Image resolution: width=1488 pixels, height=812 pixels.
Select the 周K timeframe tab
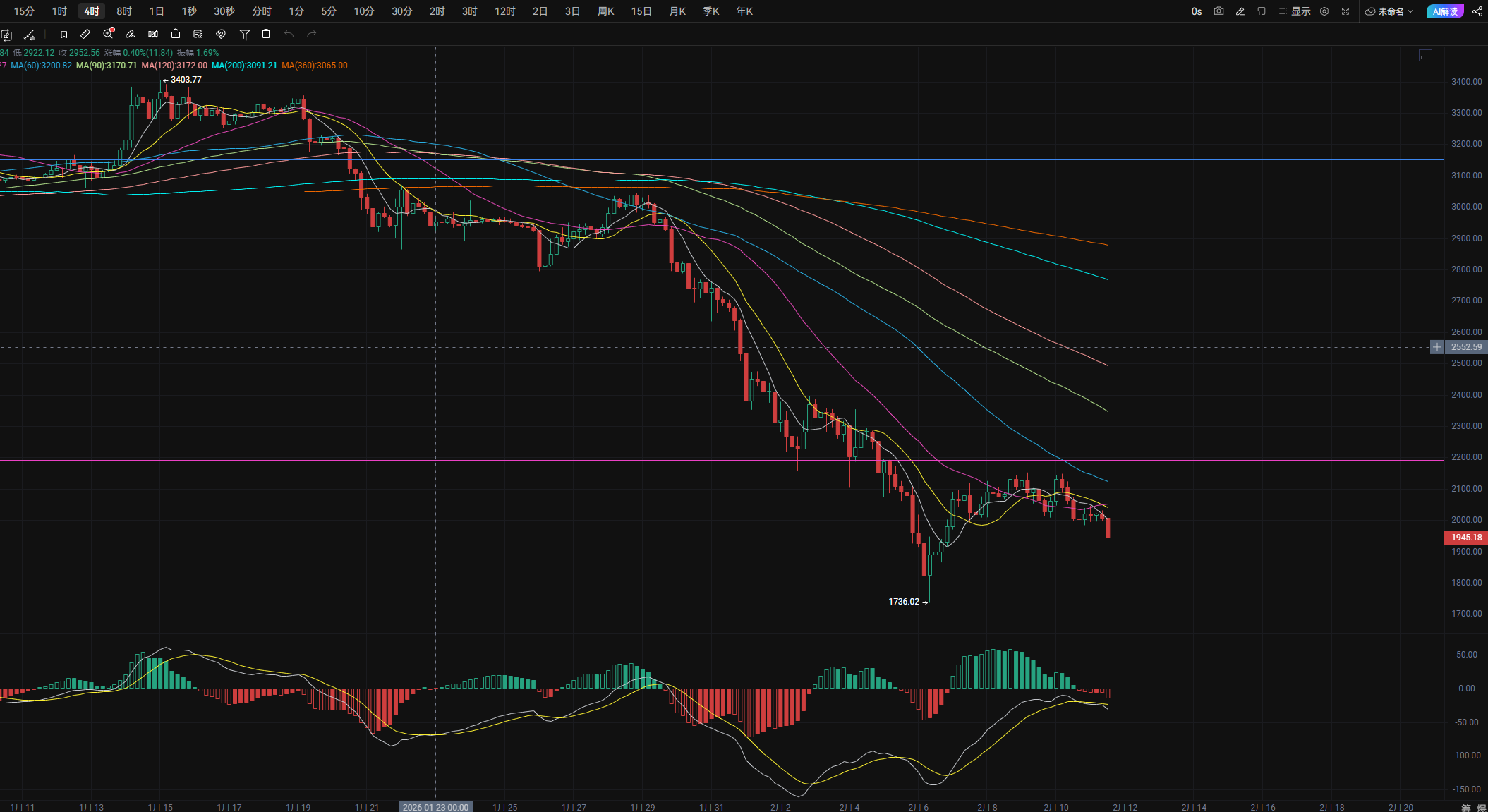tap(605, 11)
